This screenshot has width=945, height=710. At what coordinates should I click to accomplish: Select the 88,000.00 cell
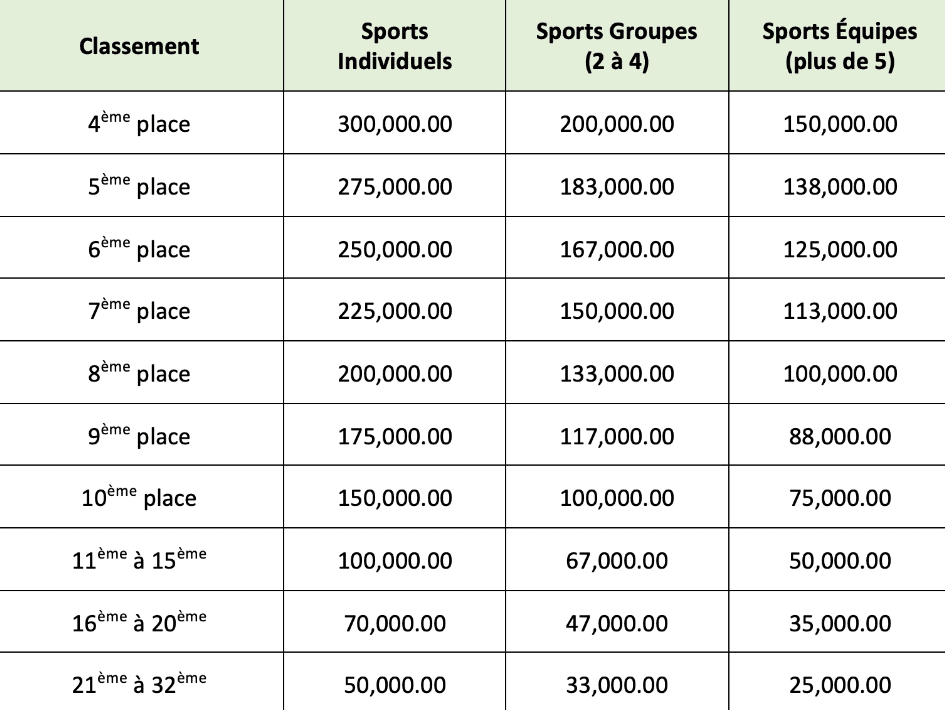click(839, 436)
